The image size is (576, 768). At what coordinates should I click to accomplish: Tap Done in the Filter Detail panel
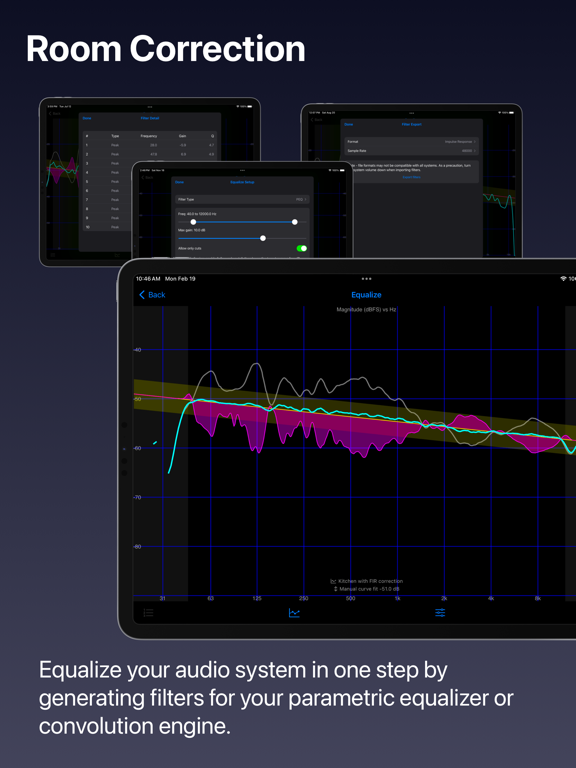[87, 118]
